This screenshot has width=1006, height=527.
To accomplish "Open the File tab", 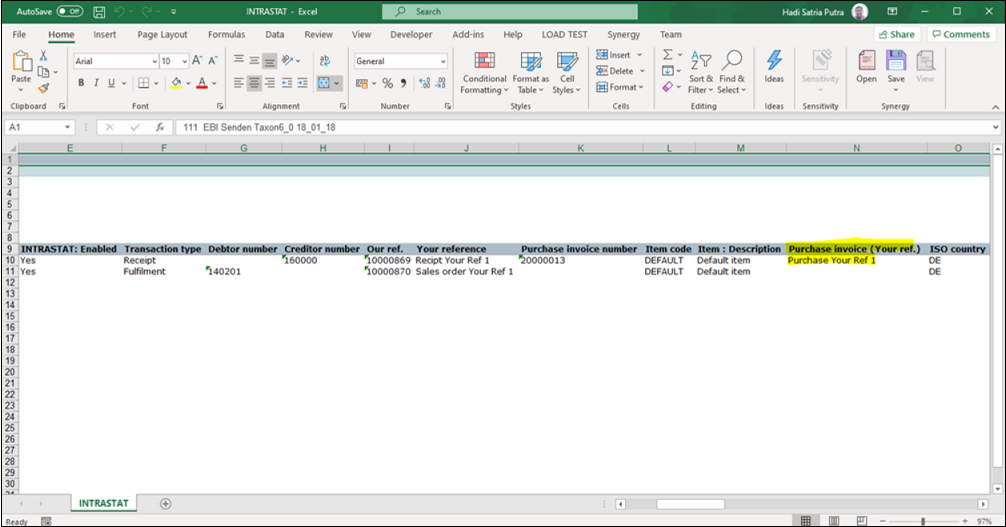I will point(19,34).
